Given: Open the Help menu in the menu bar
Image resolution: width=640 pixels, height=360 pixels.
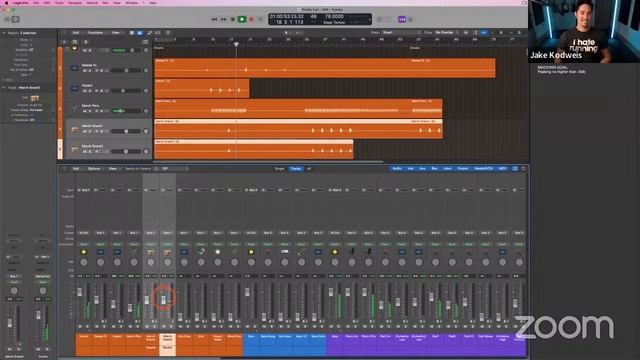Looking at the screenshot, I should (x=153, y=2).
